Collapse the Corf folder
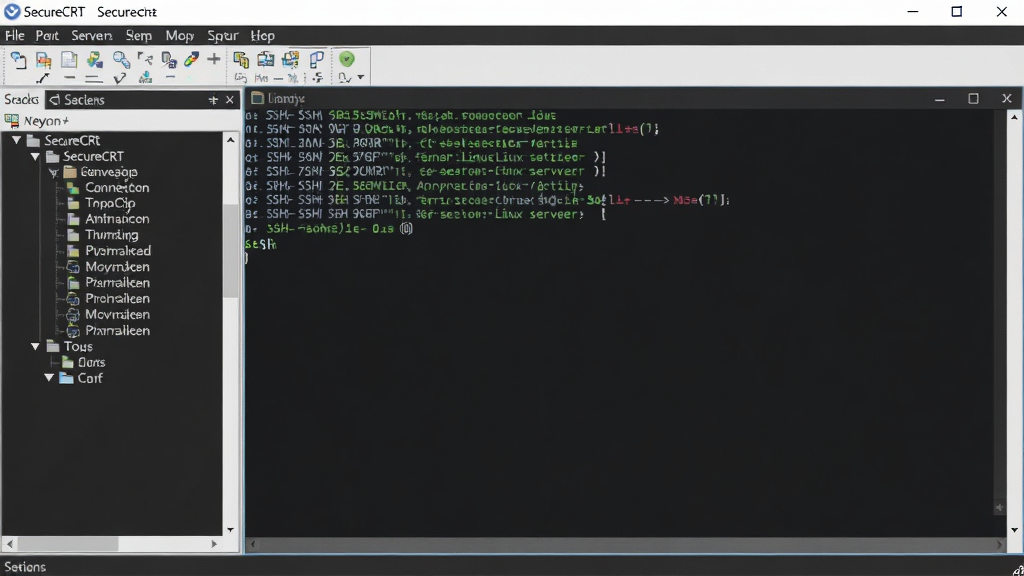 (x=49, y=377)
